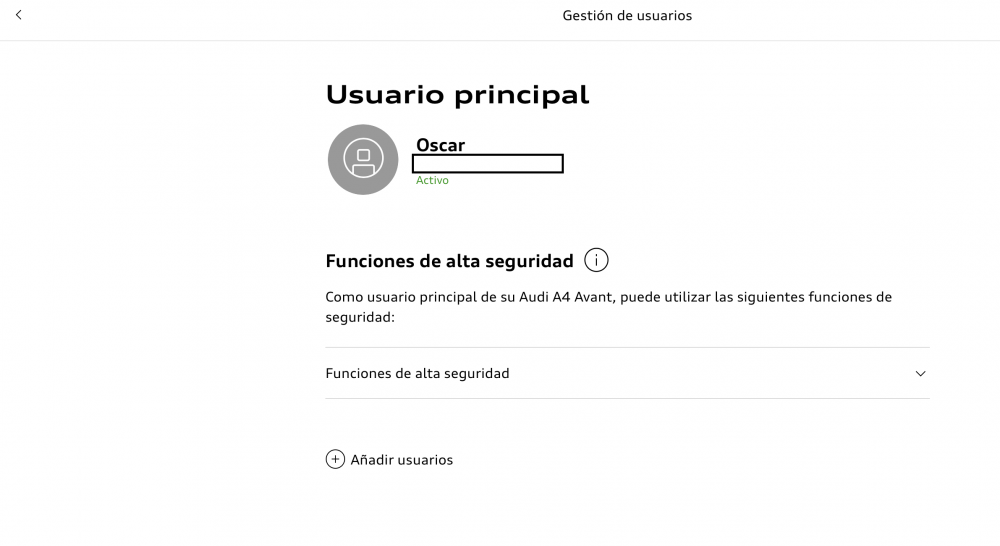
Task: Click the word seguridad: ending the description
Action: (x=360, y=317)
